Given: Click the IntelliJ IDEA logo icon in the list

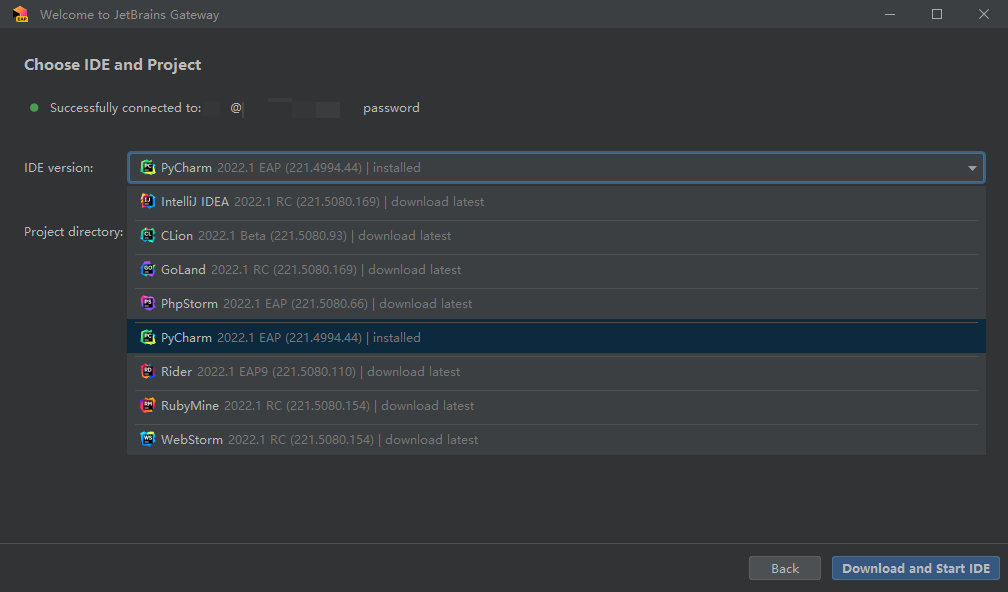Looking at the screenshot, I should [148, 201].
